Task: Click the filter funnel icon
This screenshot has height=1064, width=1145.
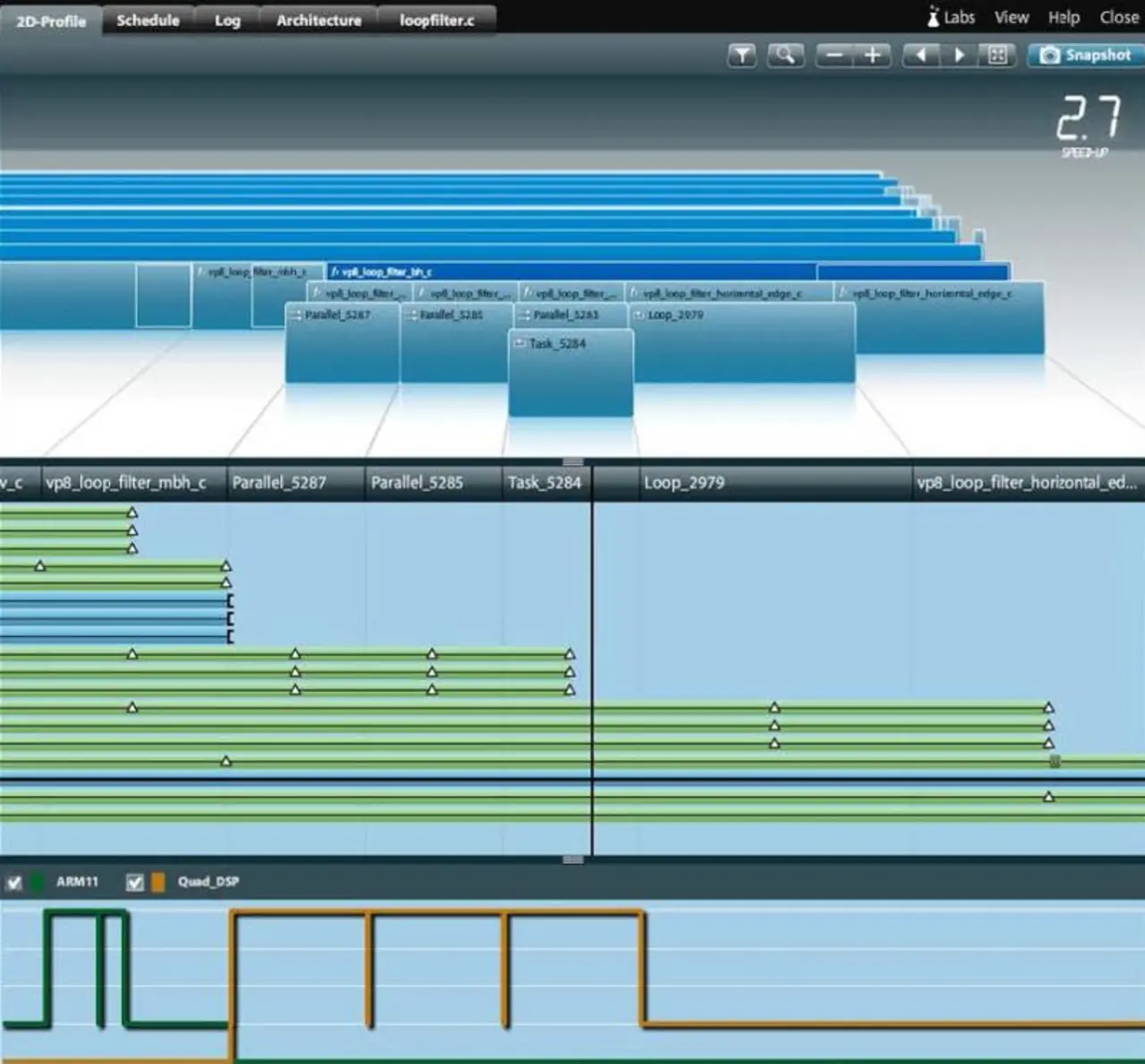Action: [x=742, y=55]
